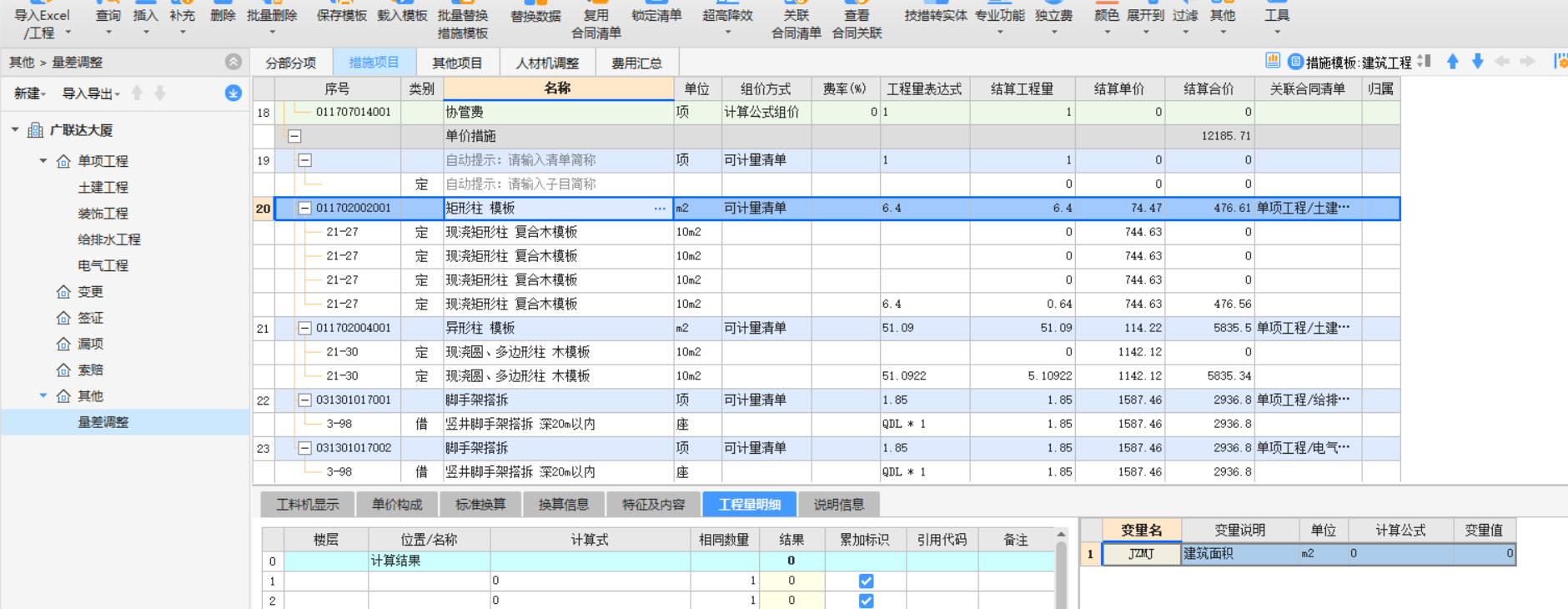Click the column settings icon at top right edge

point(1560,61)
